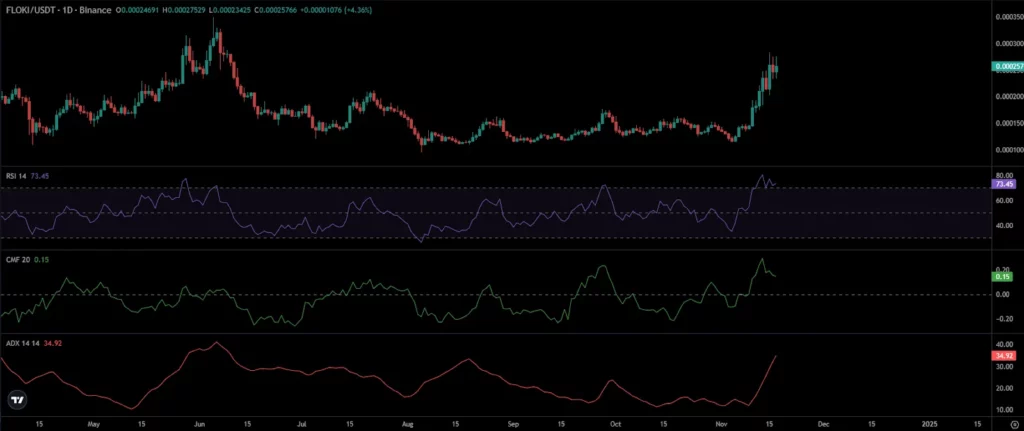Click the FLOKI/USDT symbol title
The image size is (1024, 431).
pos(31,11)
